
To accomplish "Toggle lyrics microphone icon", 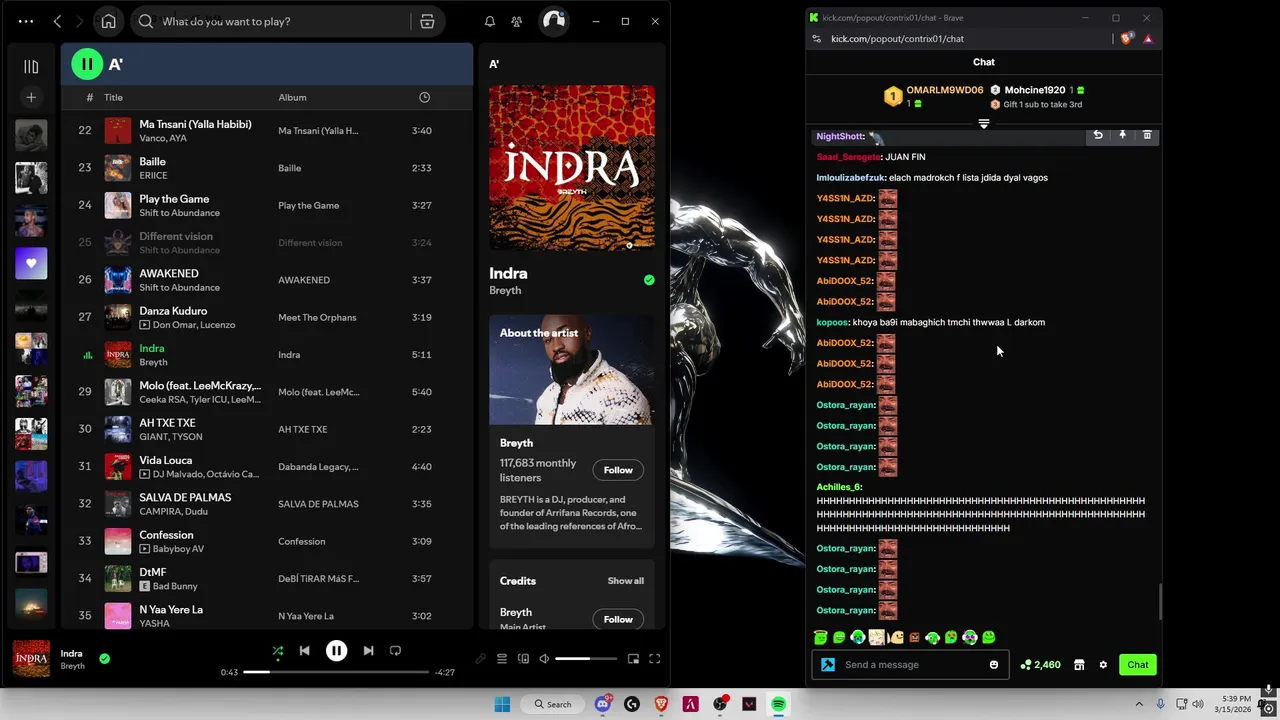I will tap(480, 659).
